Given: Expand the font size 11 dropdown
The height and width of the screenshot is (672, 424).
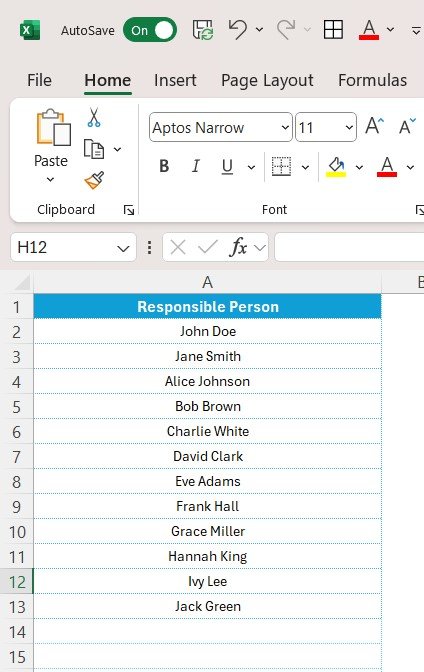Looking at the screenshot, I should (x=349, y=127).
